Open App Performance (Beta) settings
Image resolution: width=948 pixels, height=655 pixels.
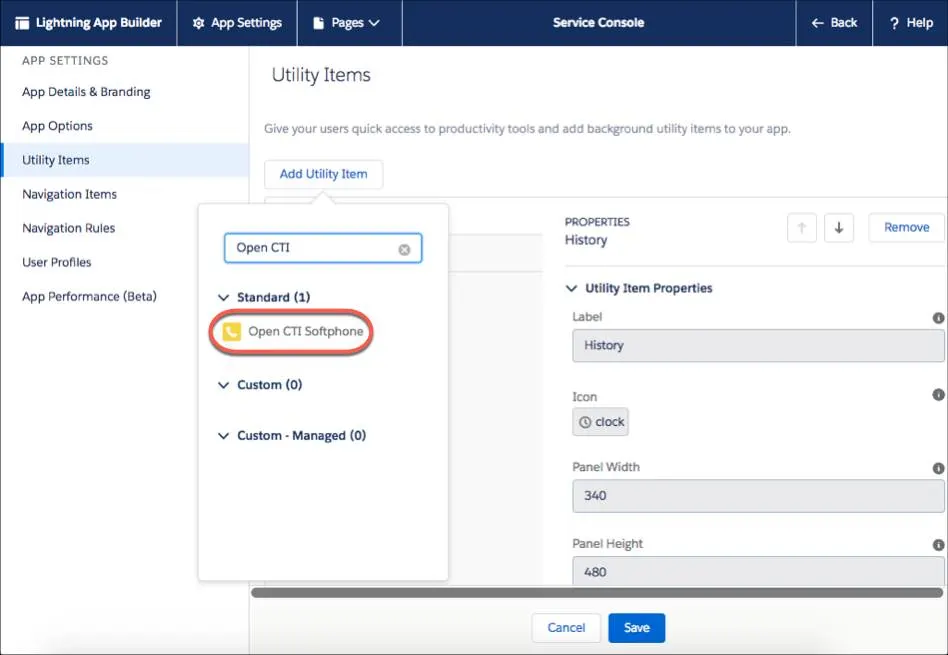[89, 296]
